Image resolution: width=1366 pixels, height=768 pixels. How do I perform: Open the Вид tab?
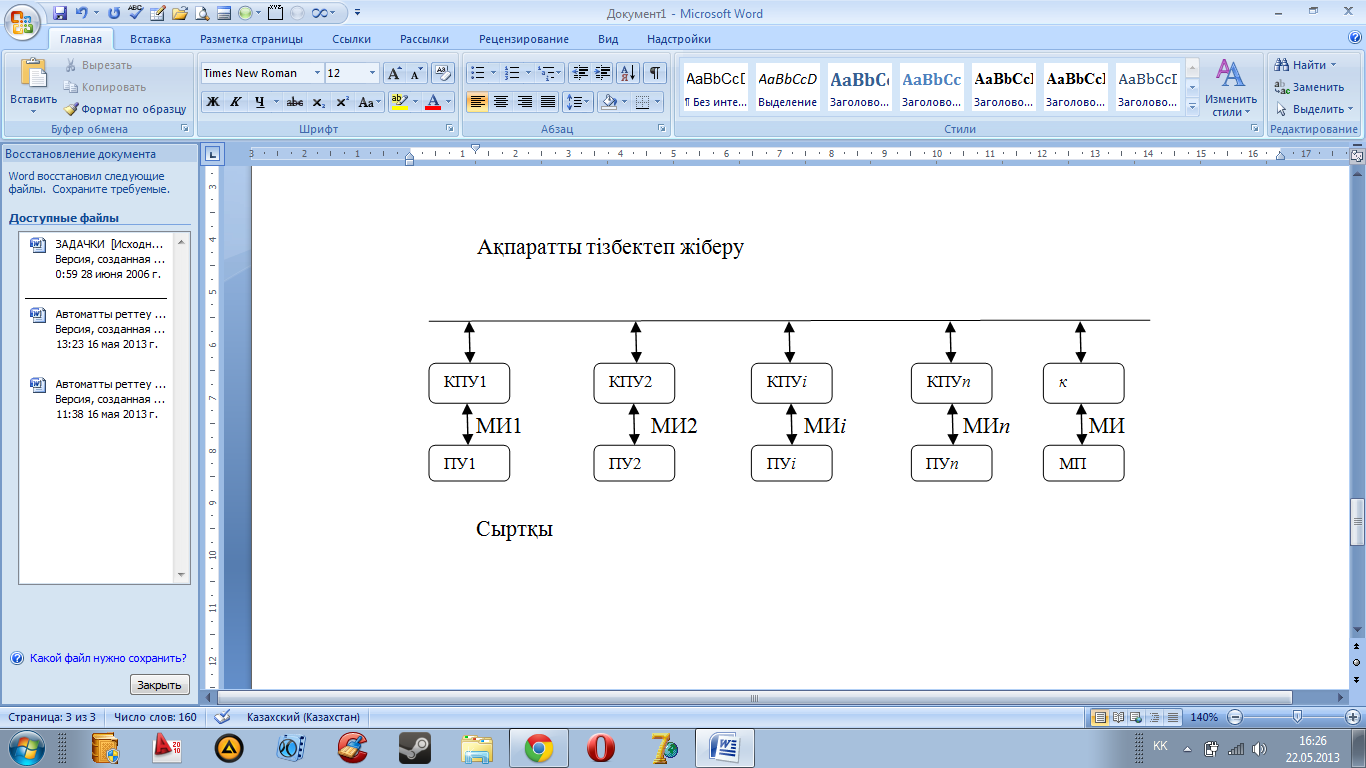coord(608,39)
